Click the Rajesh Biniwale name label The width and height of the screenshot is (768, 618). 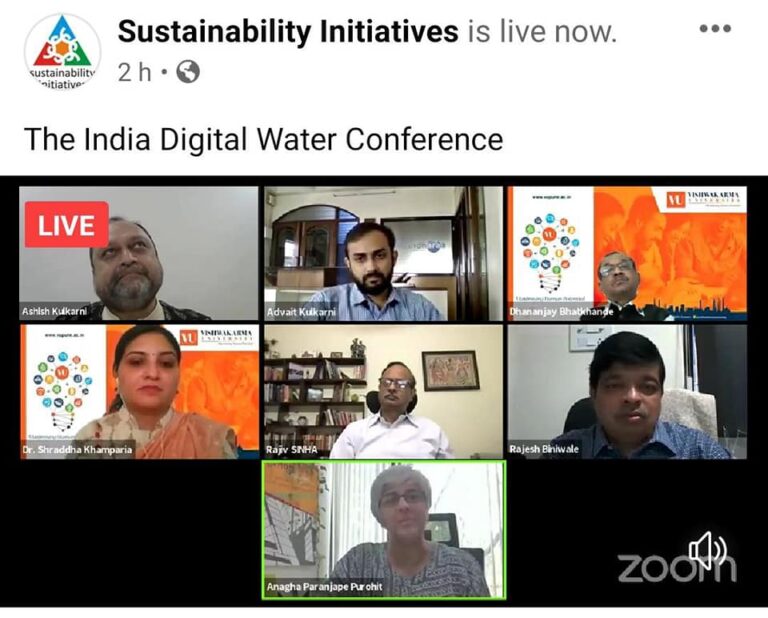tap(544, 449)
